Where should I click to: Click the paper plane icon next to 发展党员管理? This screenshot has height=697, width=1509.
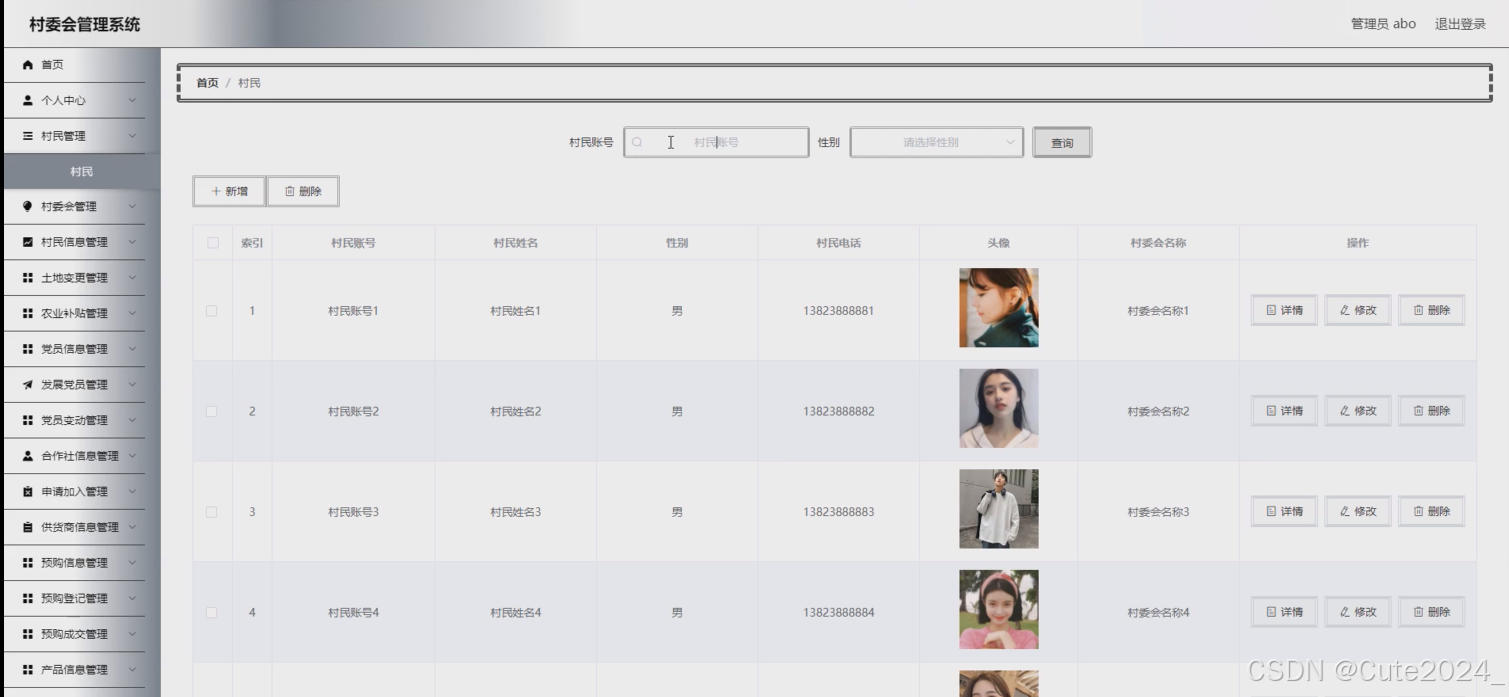click(x=28, y=385)
